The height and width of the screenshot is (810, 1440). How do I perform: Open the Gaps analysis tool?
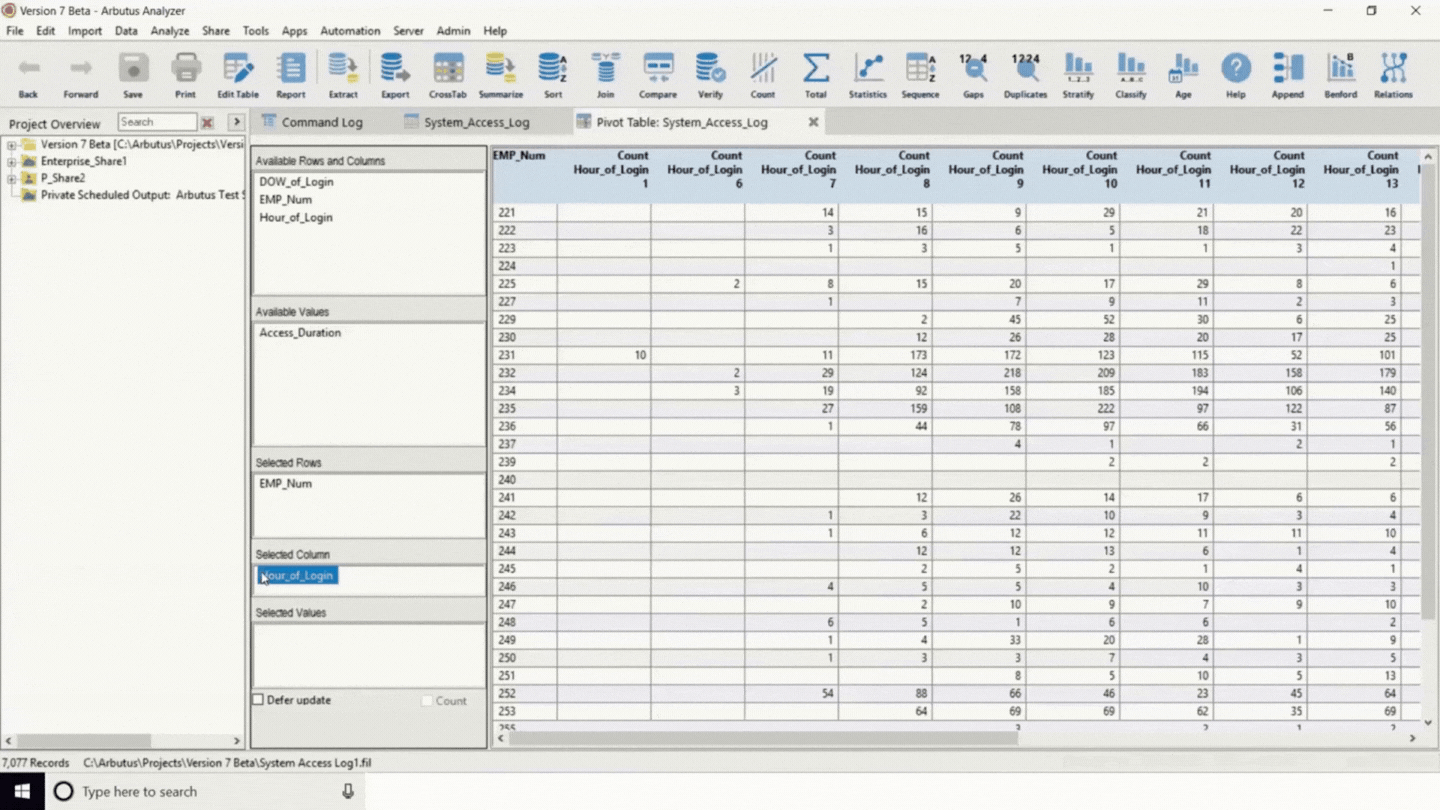(x=972, y=72)
